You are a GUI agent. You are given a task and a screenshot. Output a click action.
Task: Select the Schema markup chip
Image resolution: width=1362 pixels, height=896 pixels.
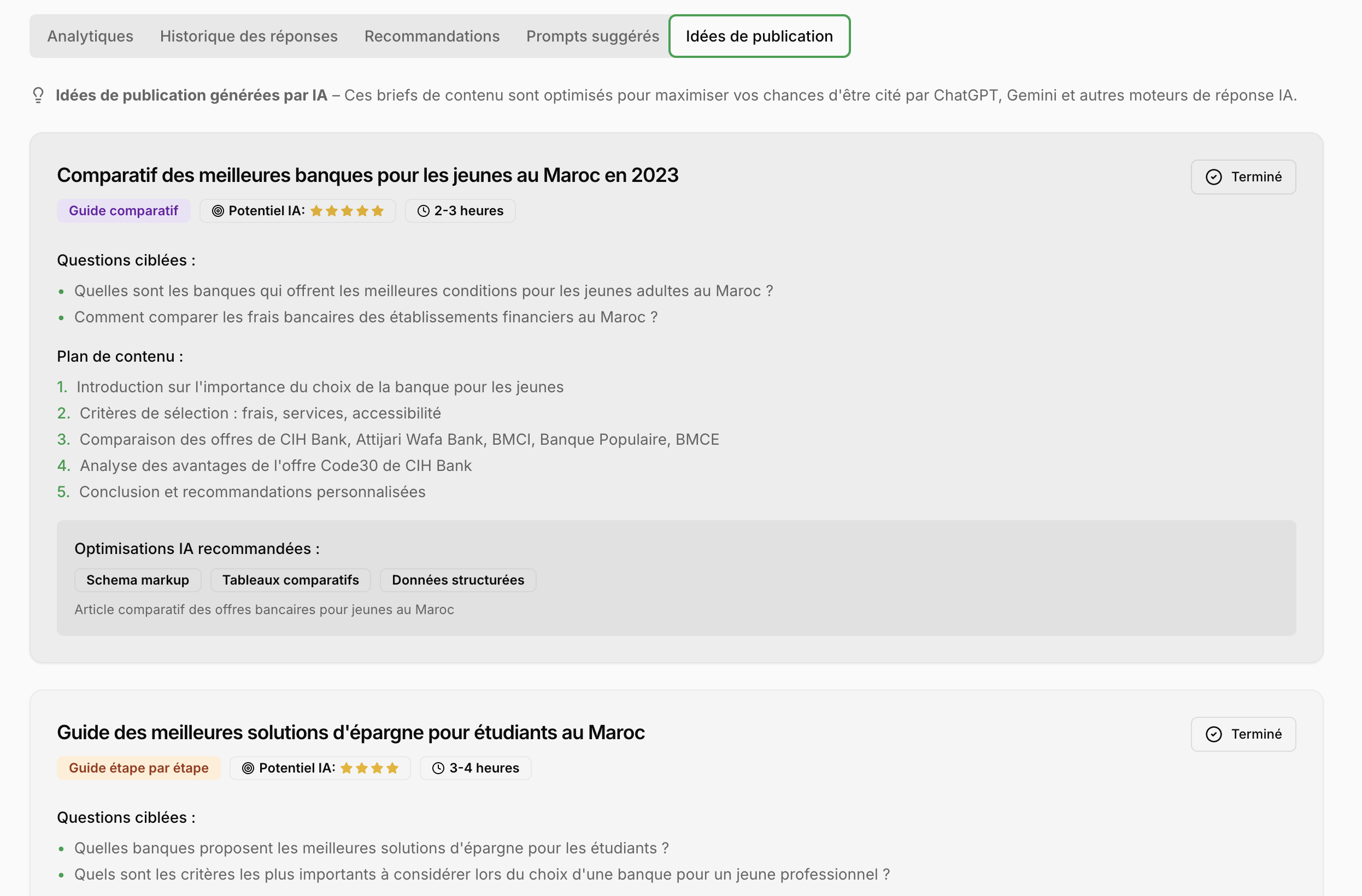click(x=137, y=580)
